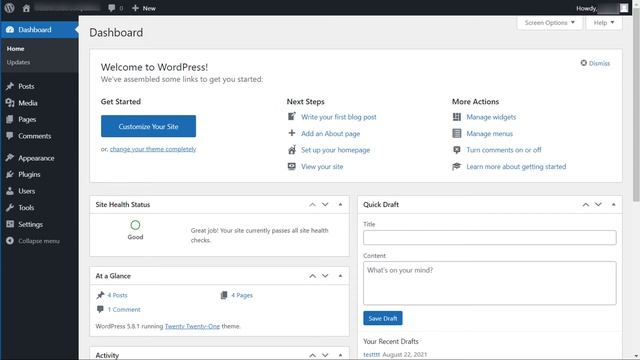The image size is (640, 360).
Task: Click the Manage widgets icon
Action: (457, 117)
